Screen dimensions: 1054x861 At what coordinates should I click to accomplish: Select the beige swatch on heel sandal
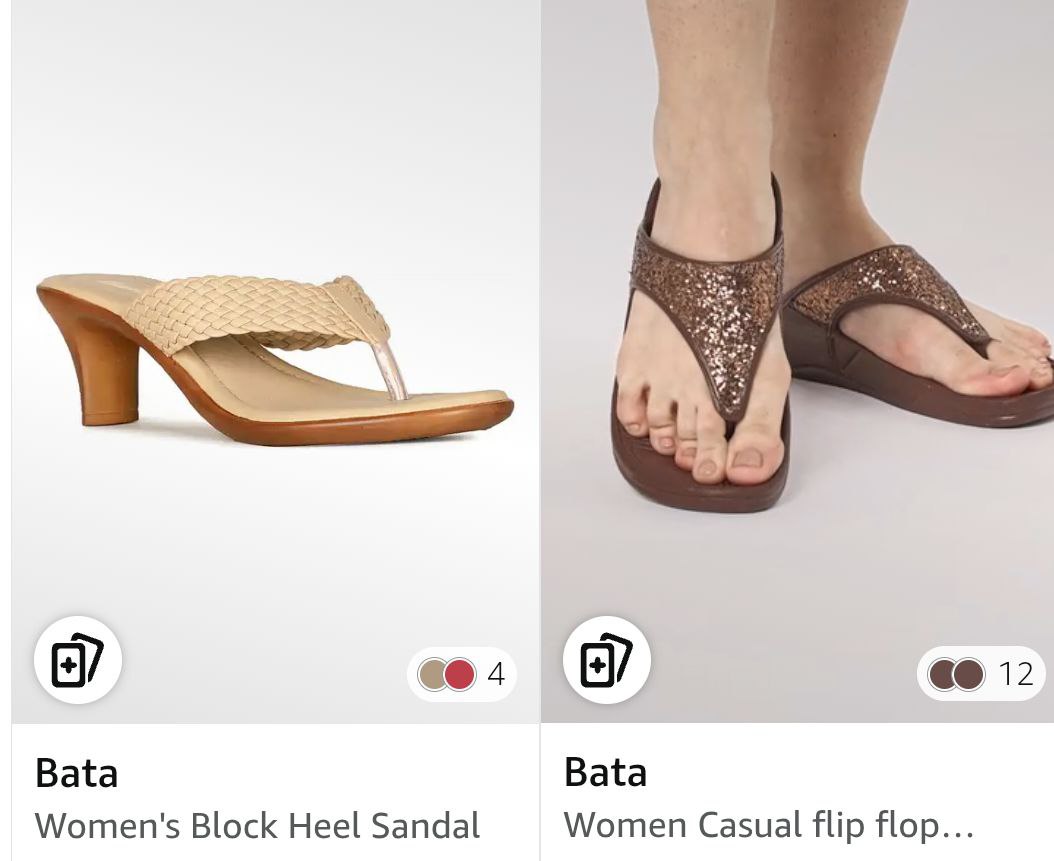[434, 675]
